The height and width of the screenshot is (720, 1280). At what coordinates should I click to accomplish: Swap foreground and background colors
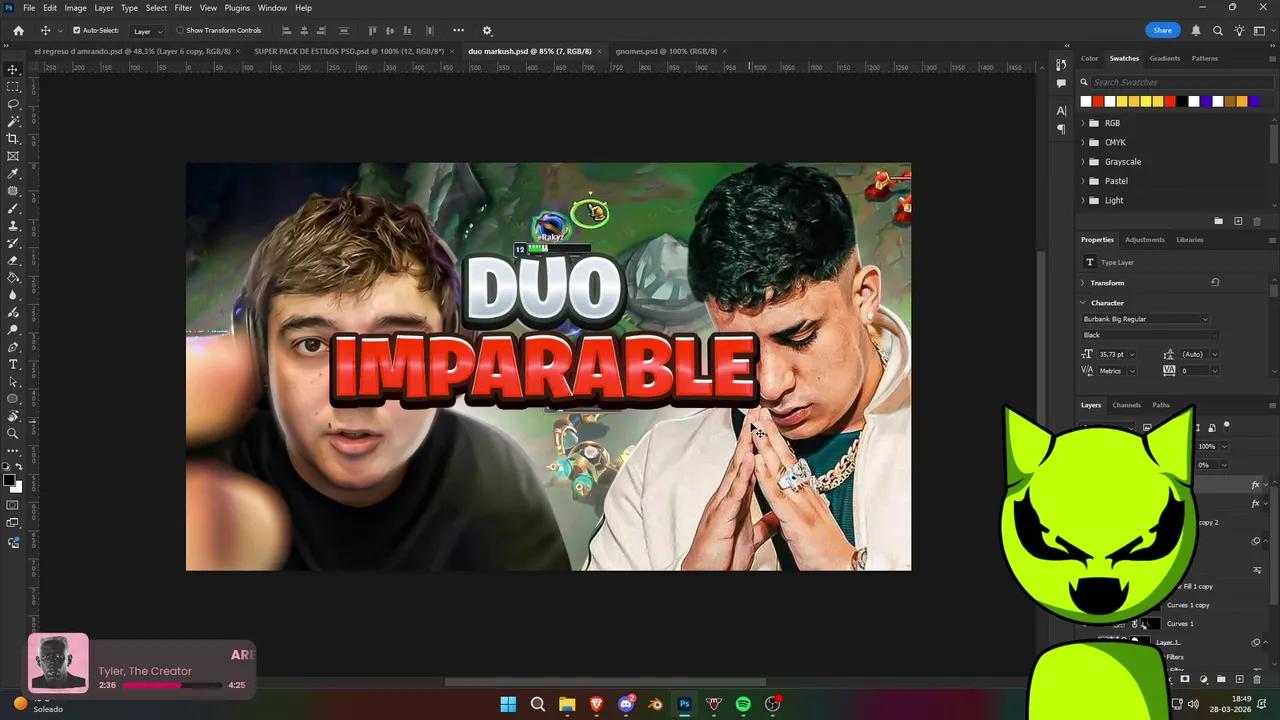pyautogui.click(x=19, y=467)
